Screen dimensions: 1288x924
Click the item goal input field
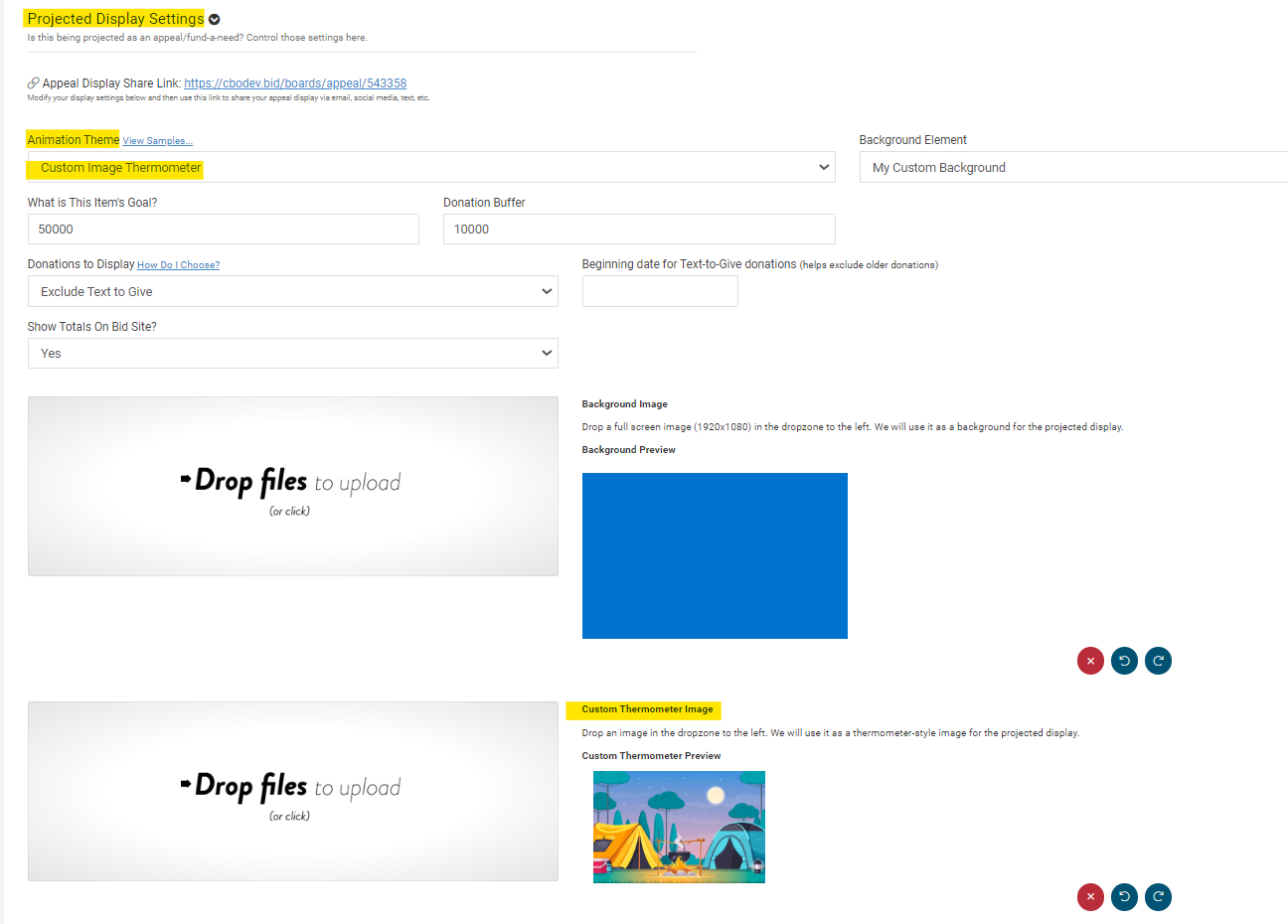tap(223, 230)
